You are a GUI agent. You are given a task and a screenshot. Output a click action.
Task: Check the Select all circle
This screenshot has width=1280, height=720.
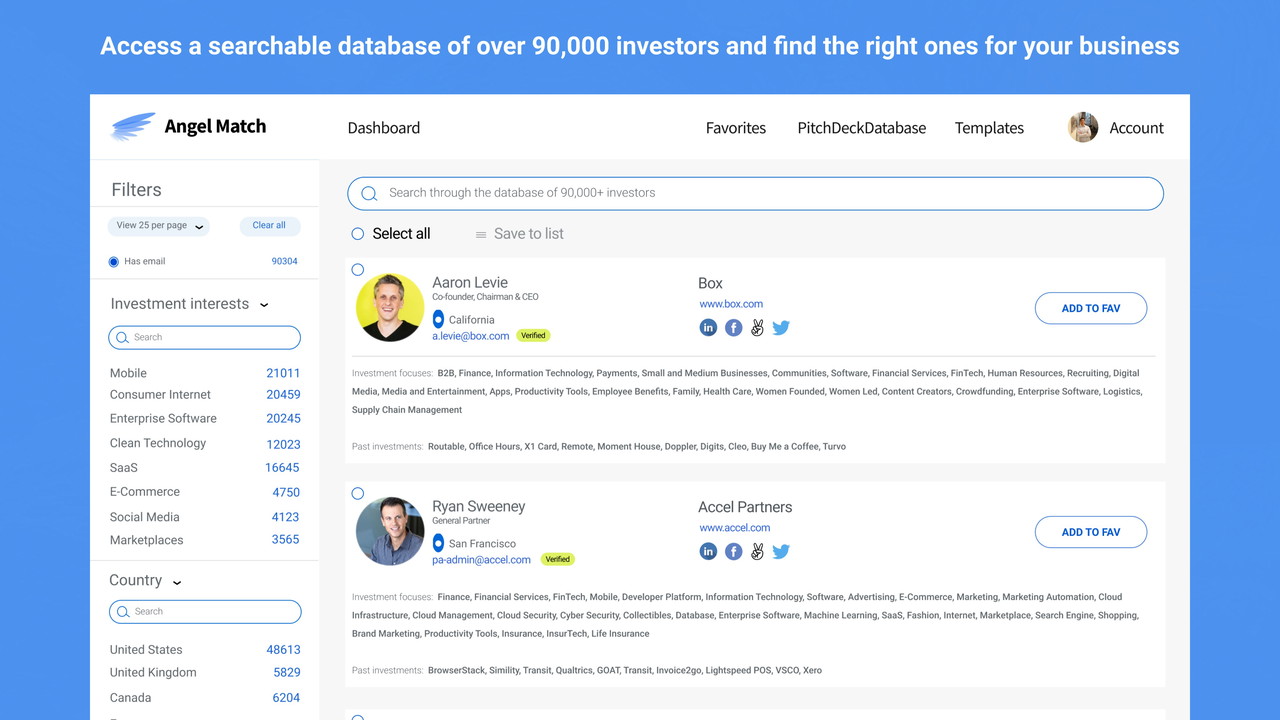click(358, 234)
